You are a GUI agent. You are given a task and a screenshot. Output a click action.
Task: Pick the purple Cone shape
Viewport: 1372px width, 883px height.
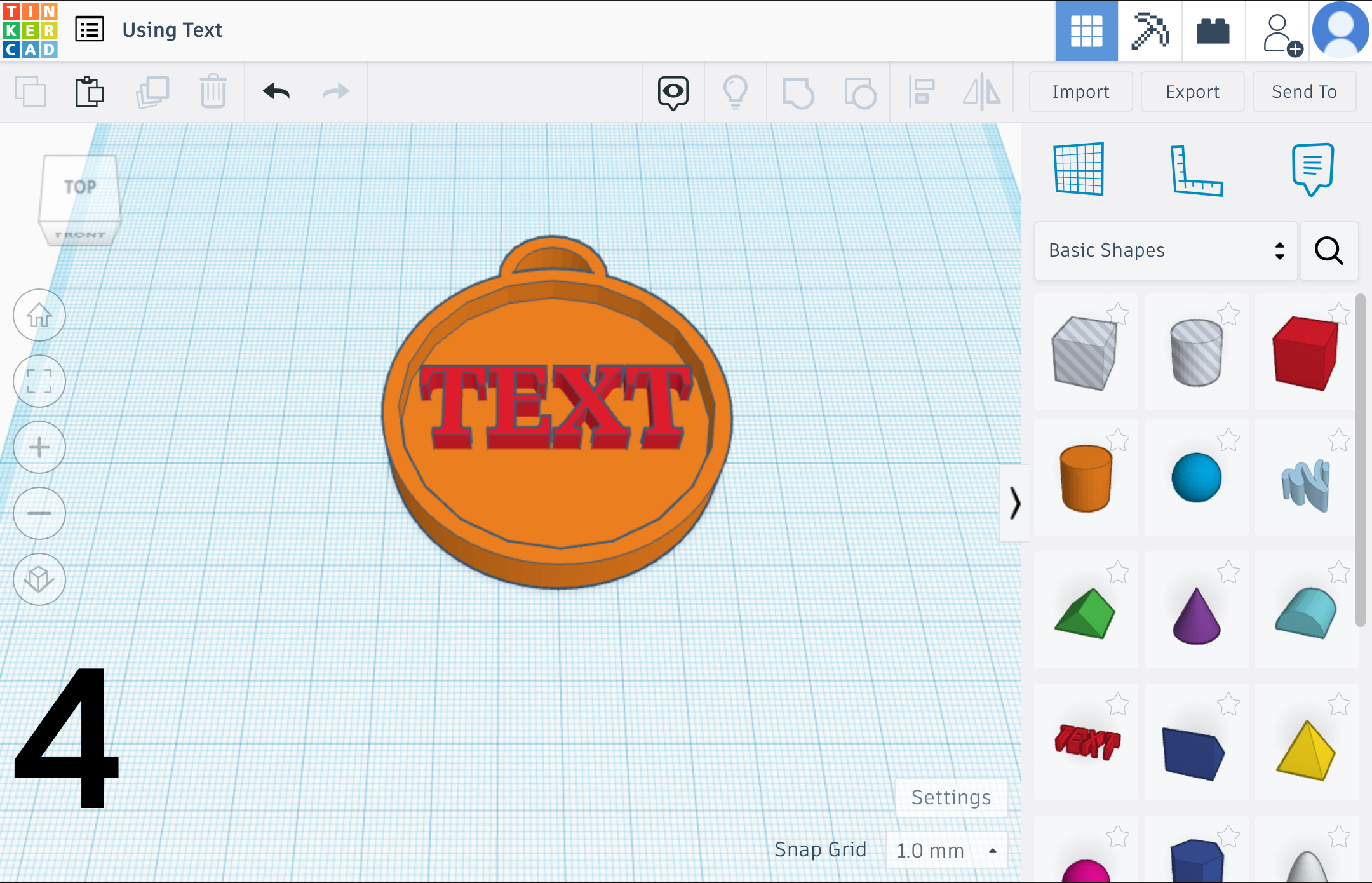[1196, 615]
